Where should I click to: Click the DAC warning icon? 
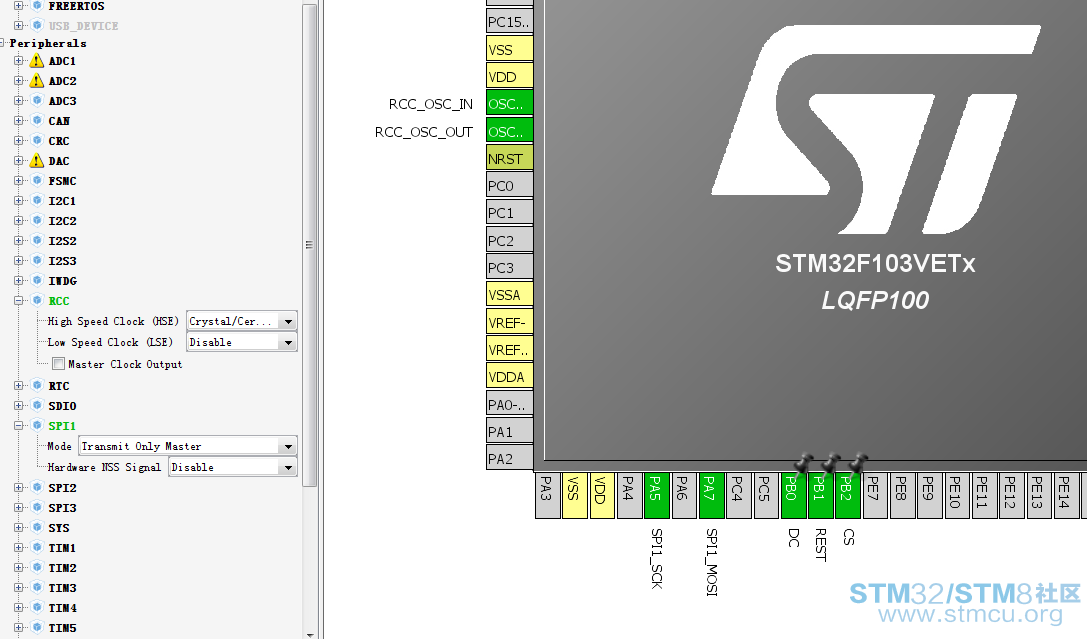[37, 161]
